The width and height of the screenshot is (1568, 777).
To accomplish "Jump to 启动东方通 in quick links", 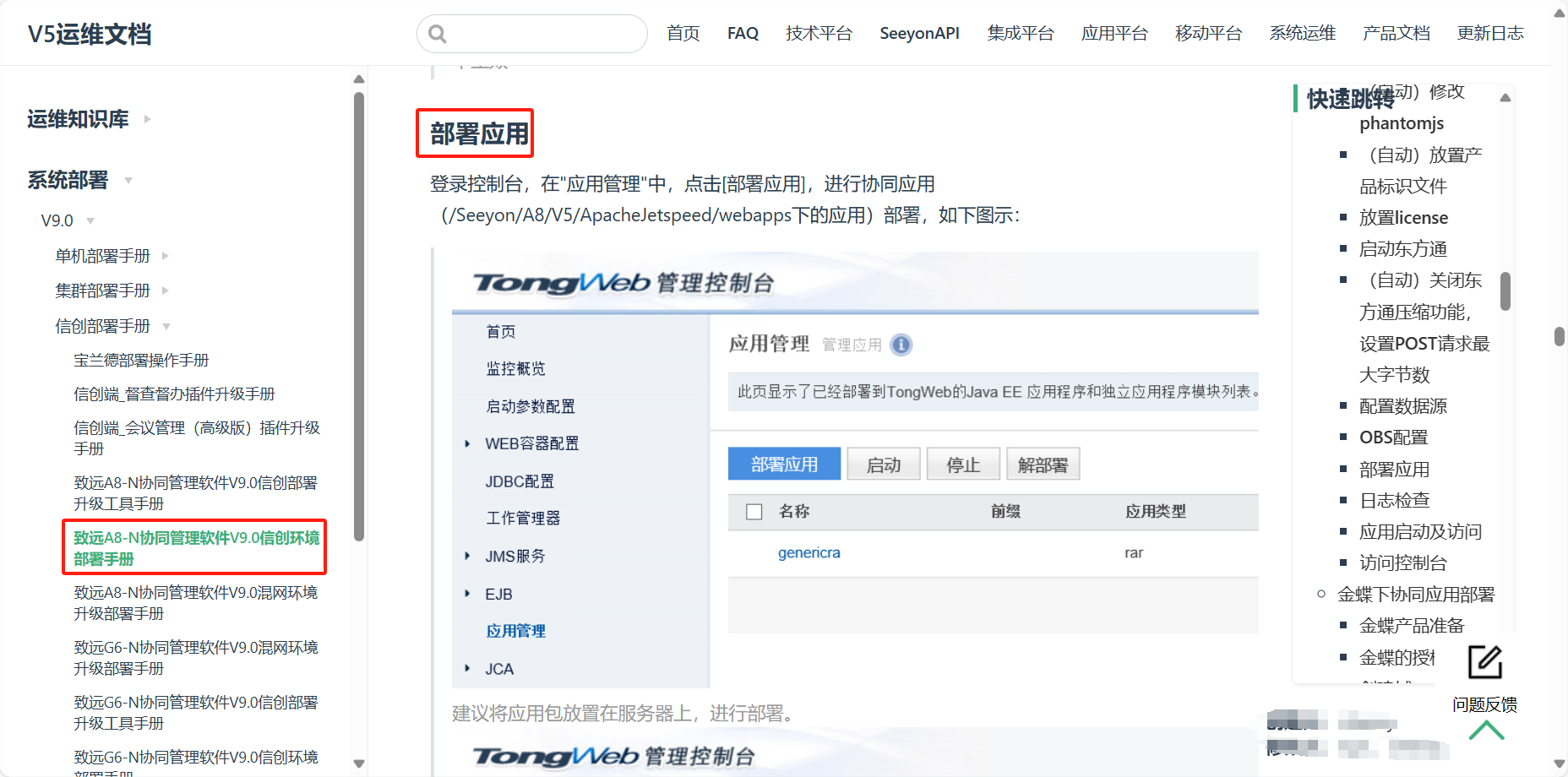I will point(1403,248).
